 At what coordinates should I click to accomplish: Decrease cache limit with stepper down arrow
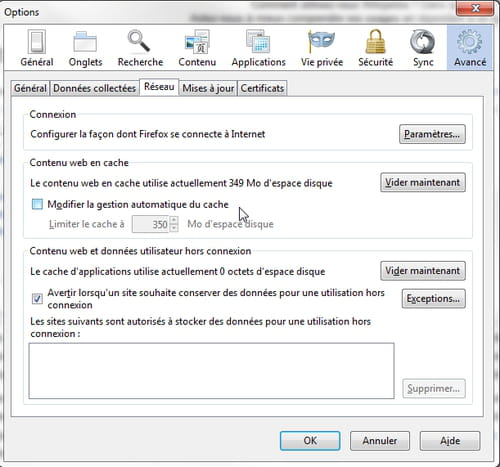[173, 228]
